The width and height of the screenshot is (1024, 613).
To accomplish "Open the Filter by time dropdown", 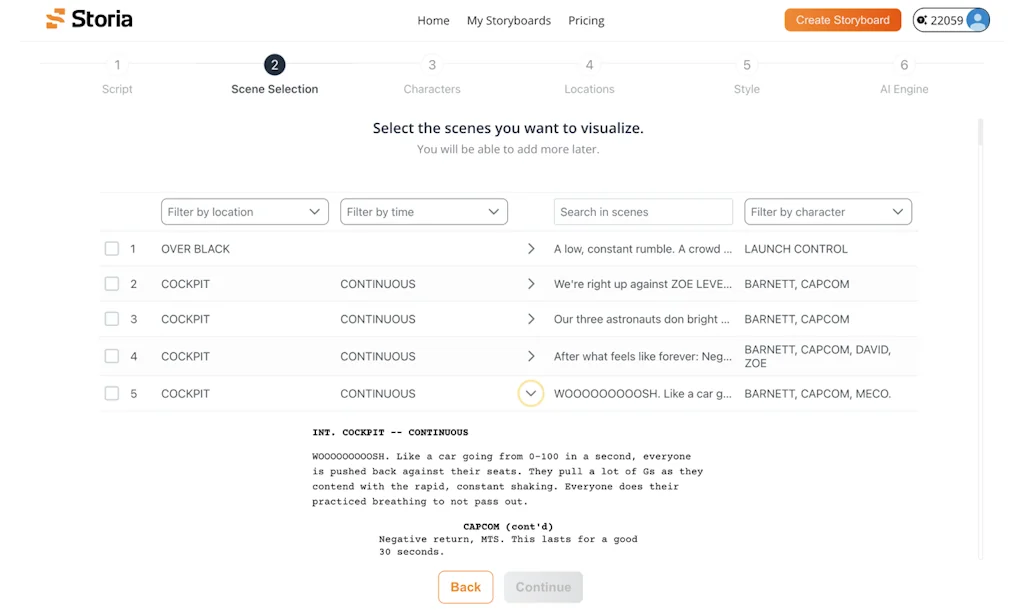I will coord(423,211).
